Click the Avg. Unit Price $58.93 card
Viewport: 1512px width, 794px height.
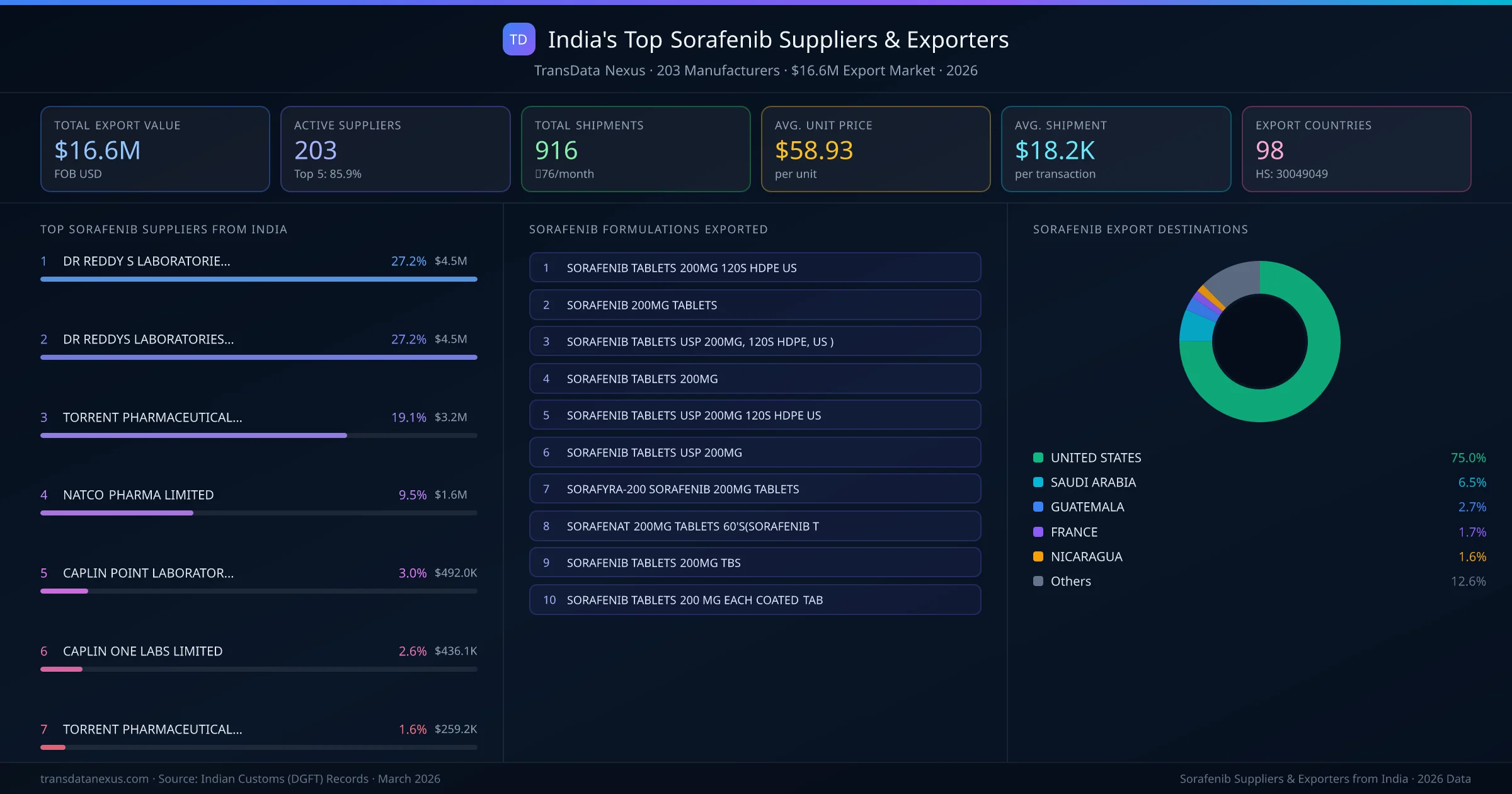[x=876, y=149]
